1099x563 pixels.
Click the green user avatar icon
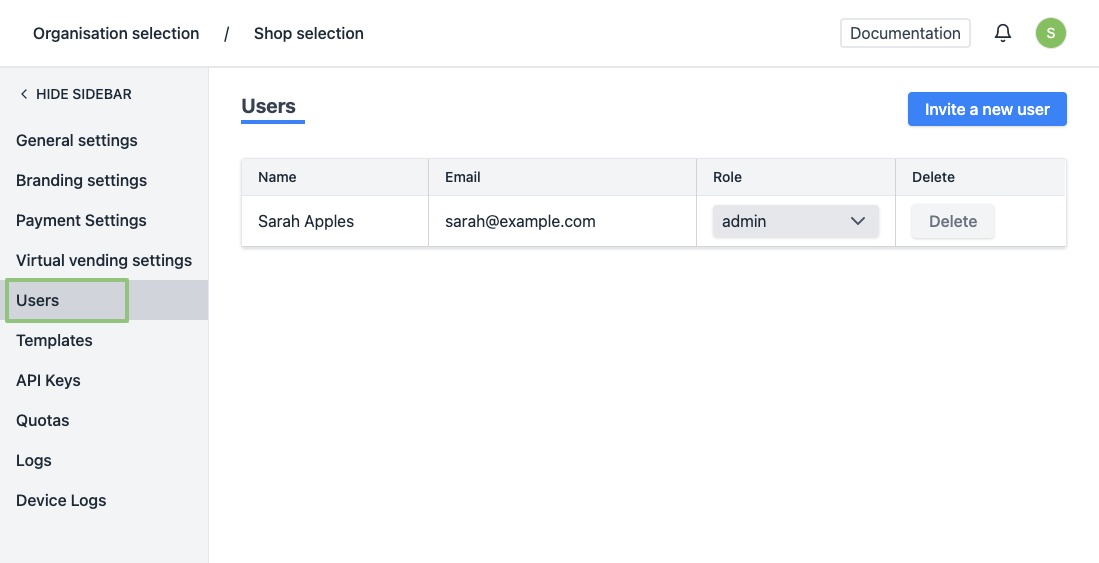pos(1050,33)
